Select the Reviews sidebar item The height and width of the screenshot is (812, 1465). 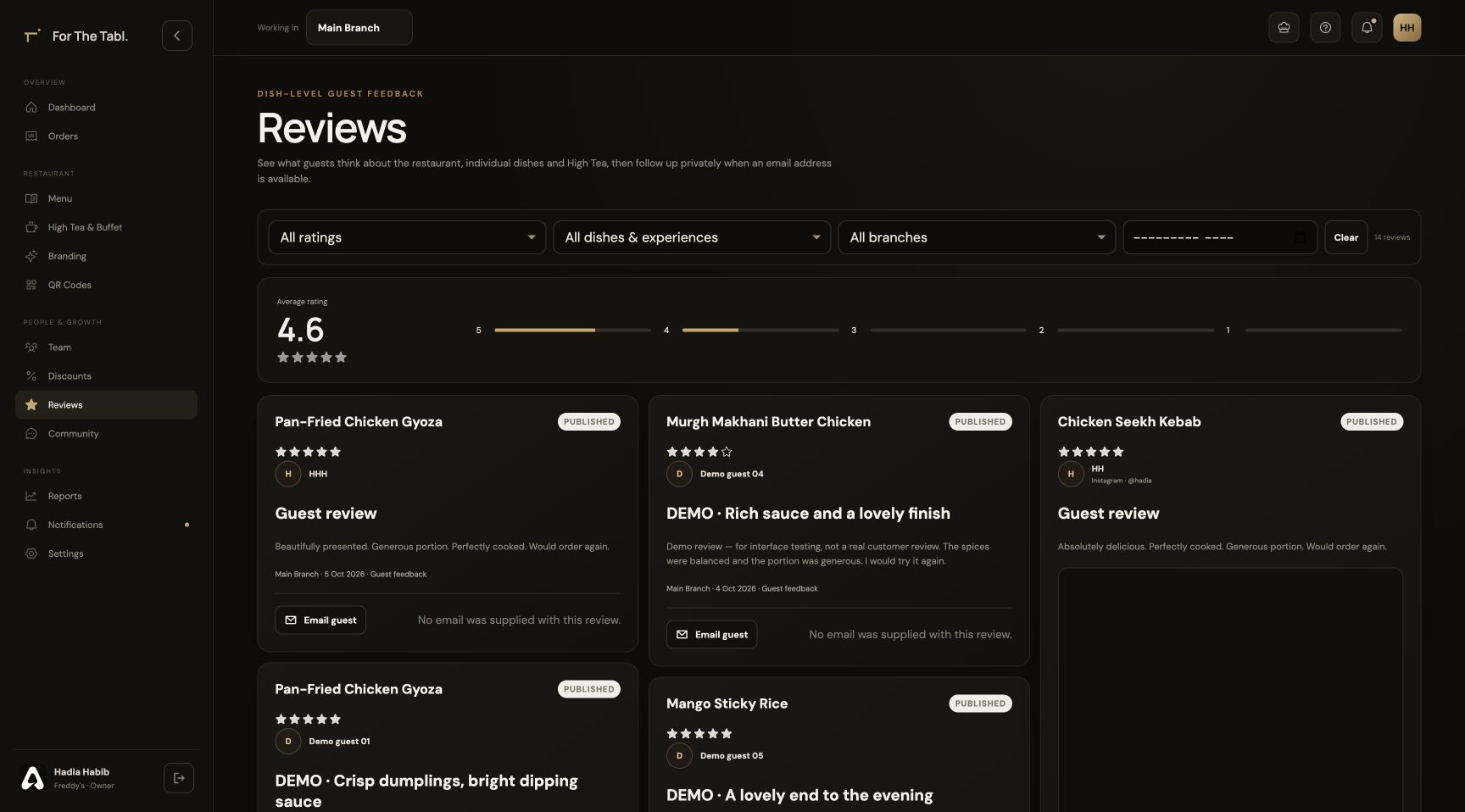(106, 405)
